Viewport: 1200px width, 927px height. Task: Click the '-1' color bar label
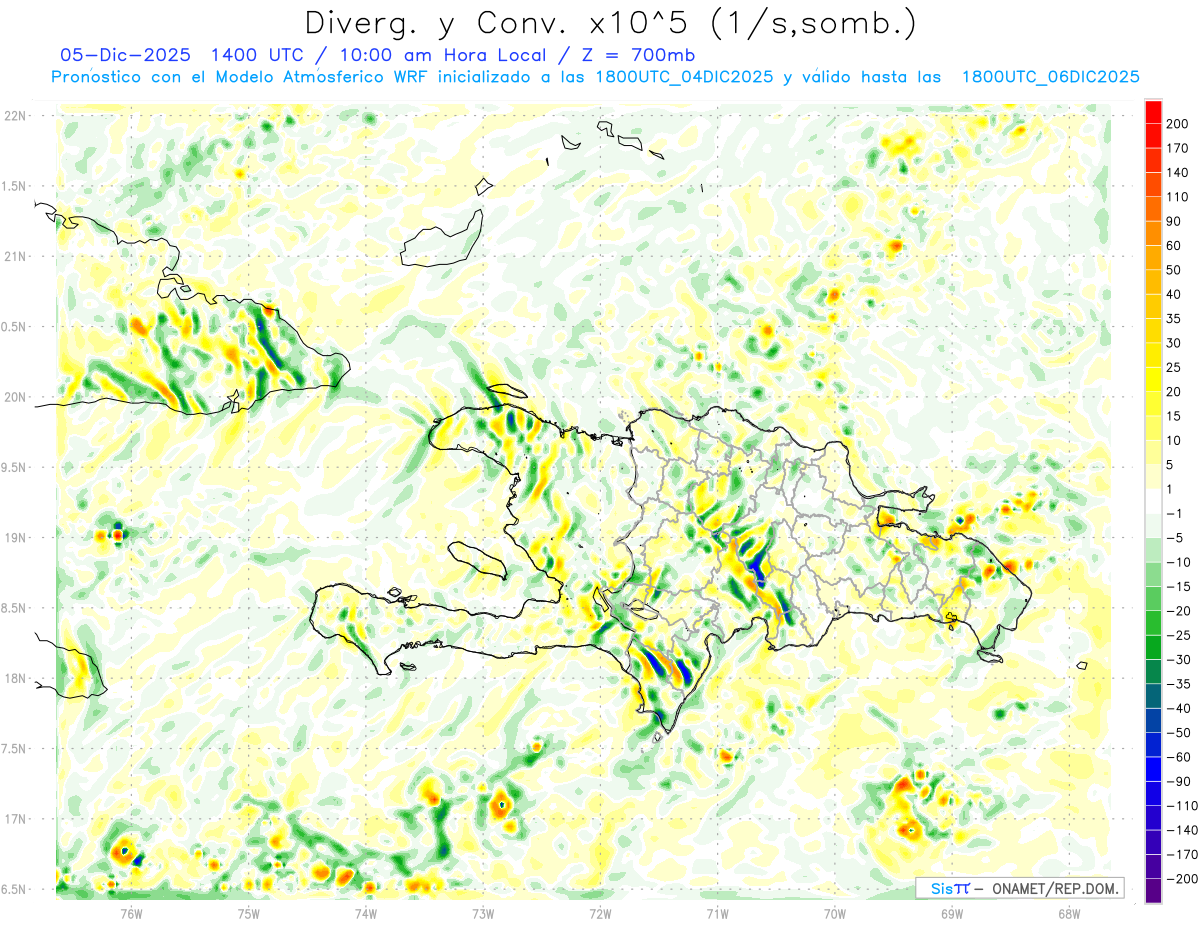[1176, 514]
